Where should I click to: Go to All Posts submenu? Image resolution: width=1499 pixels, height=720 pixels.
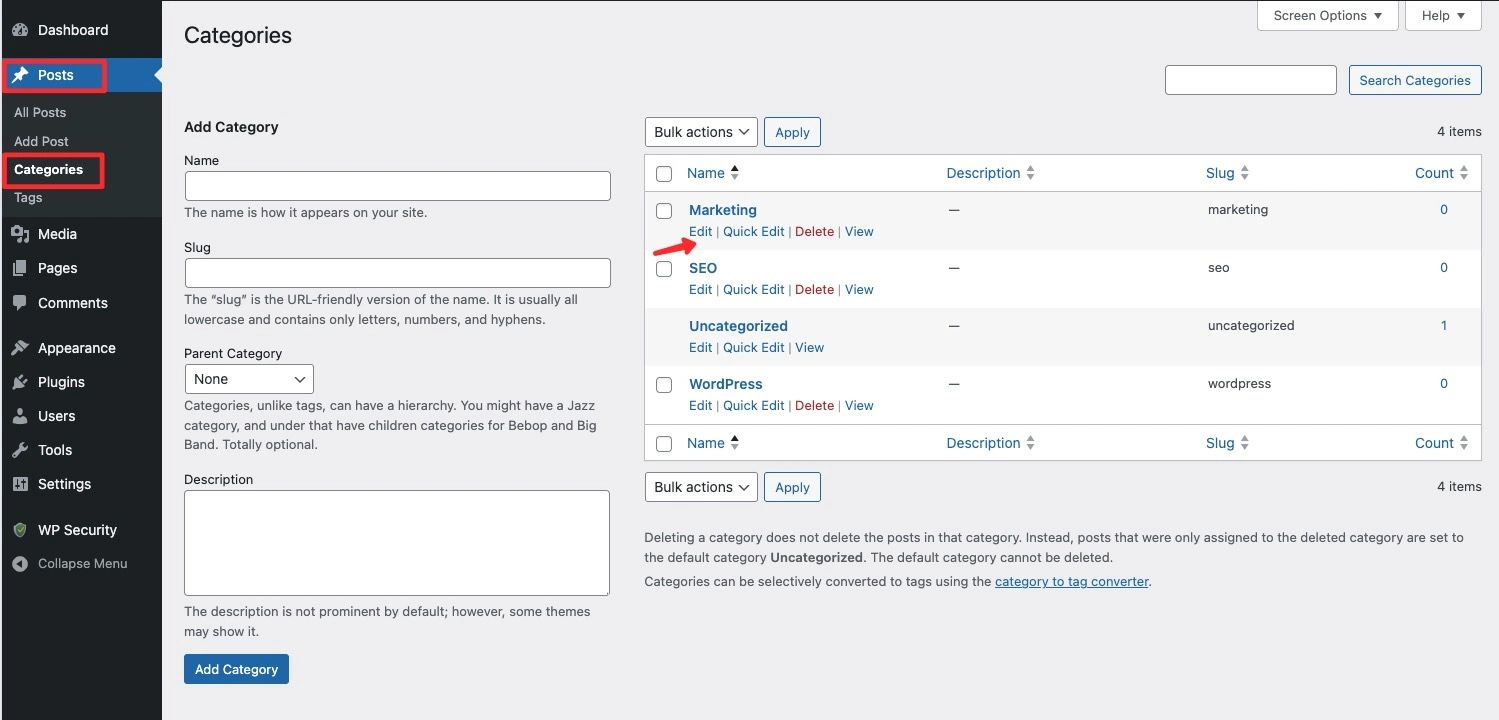[x=40, y=112]
